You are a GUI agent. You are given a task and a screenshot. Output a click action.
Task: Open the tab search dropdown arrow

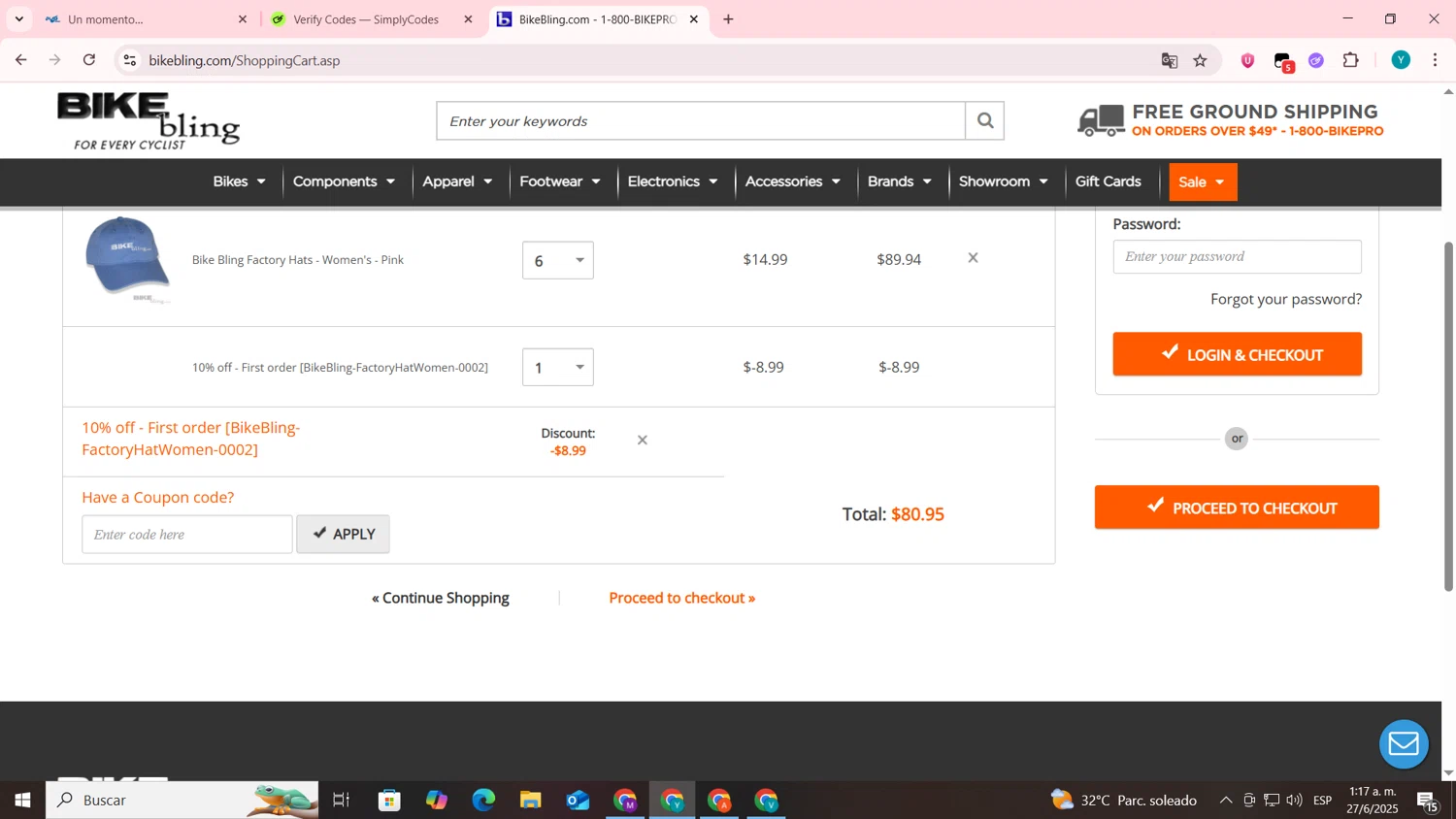(x=18, y=19)
